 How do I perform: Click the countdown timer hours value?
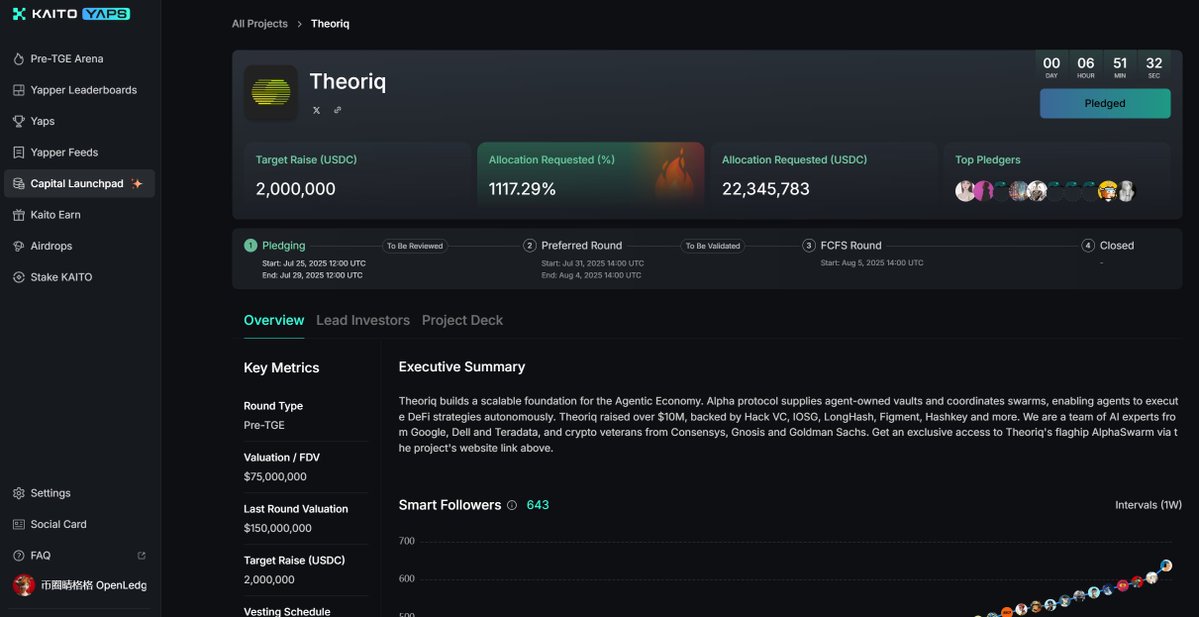tap(1086, 63)
